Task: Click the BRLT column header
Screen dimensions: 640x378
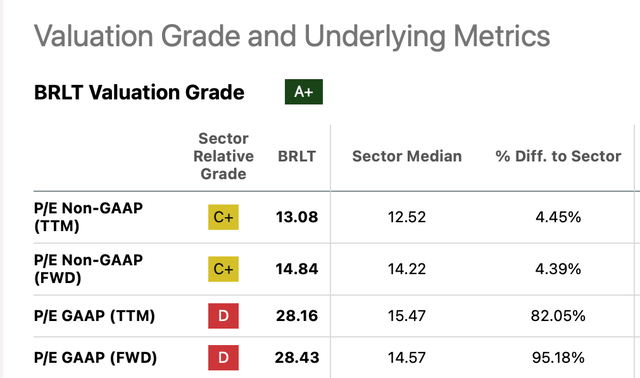Action: [x=297, y=156]
